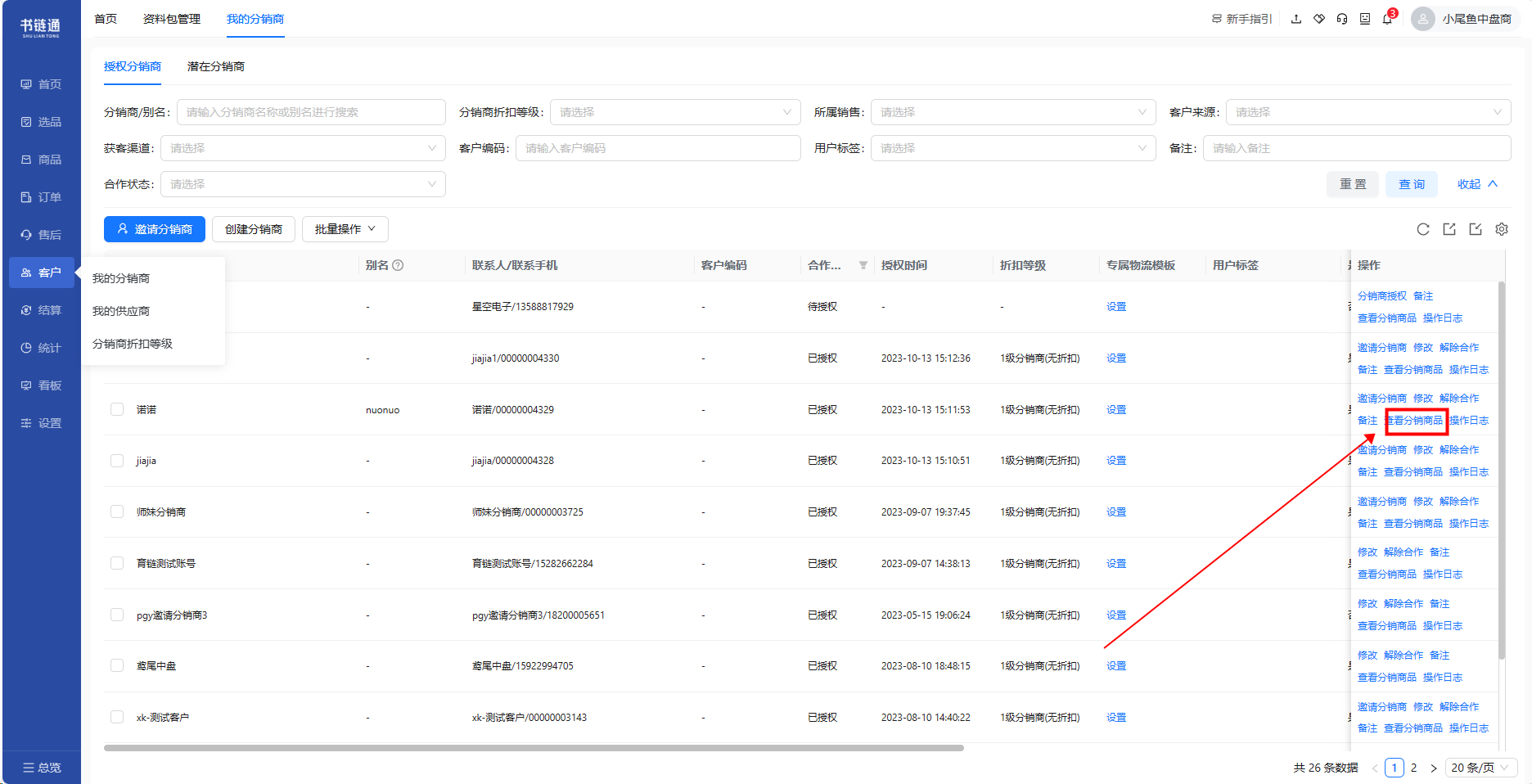
Task: Click the 别名 help question-mark icon
Action: [398, 265]
